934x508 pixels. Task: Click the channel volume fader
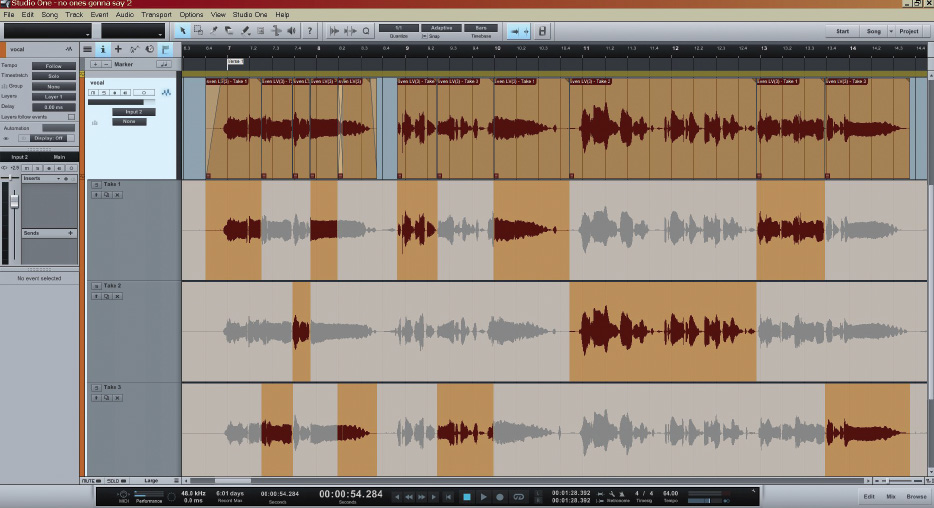tap(14, 201)
